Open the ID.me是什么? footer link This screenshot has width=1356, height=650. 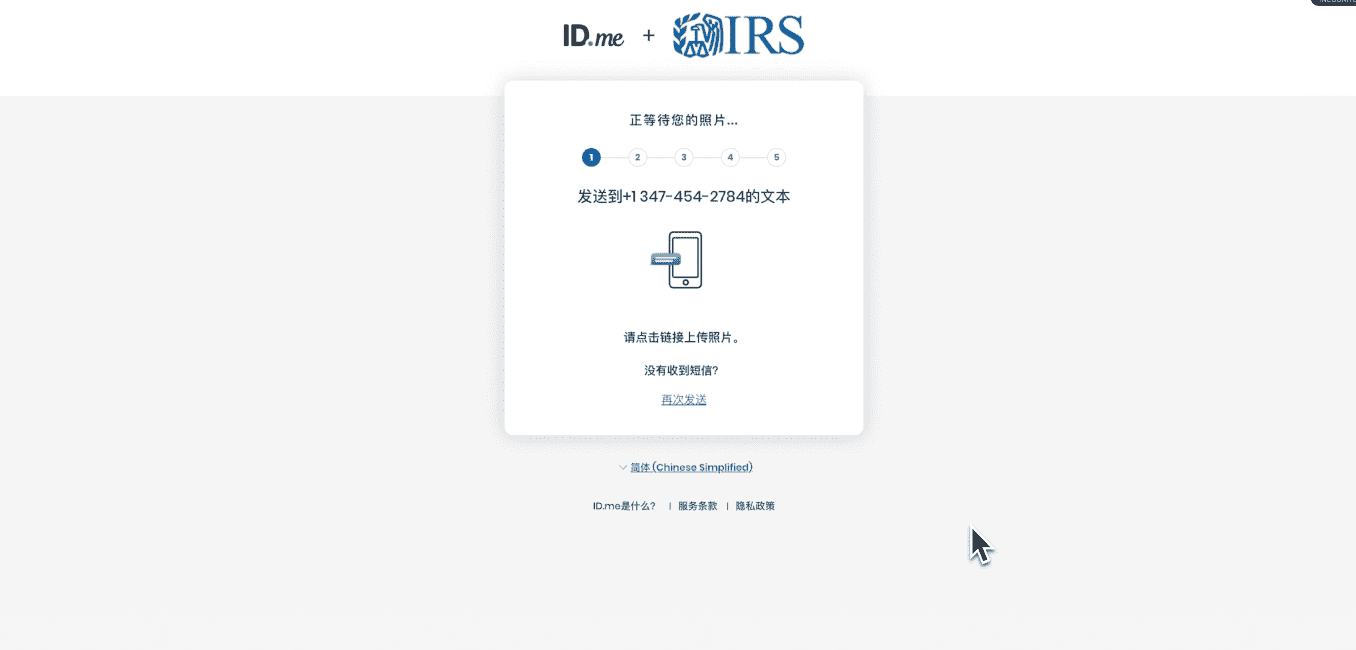tap(624, 506)
